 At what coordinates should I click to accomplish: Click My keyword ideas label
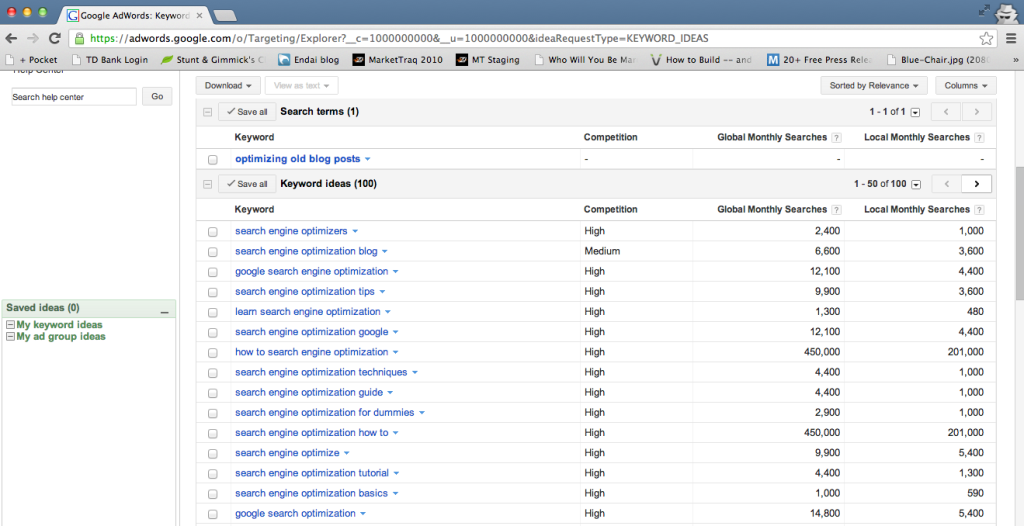(59, 325)
